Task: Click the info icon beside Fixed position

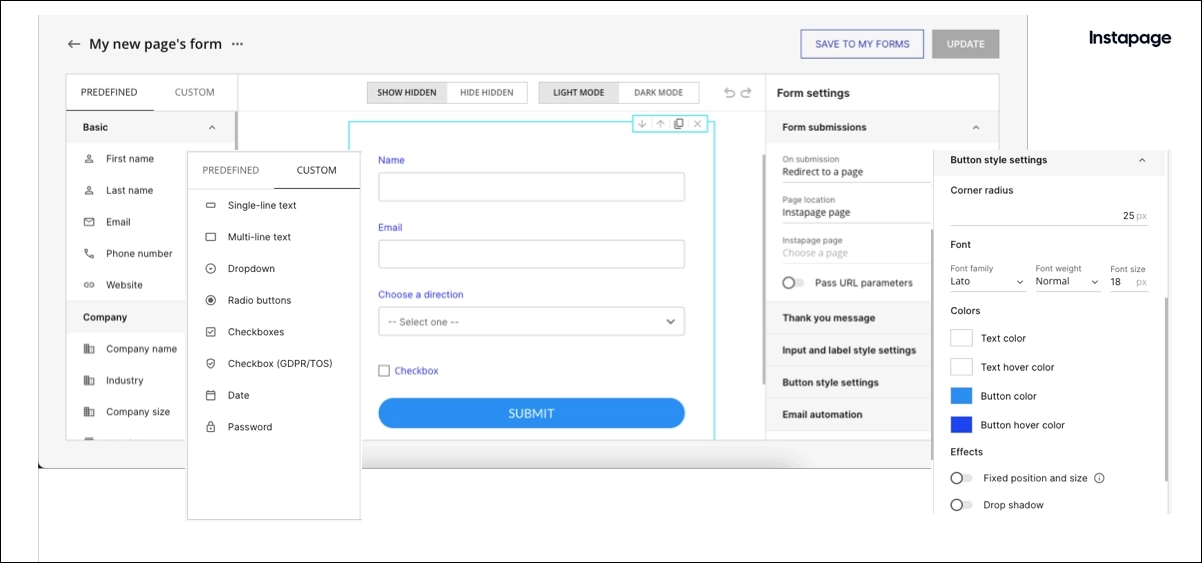Action: click(x=1099, y=478)
